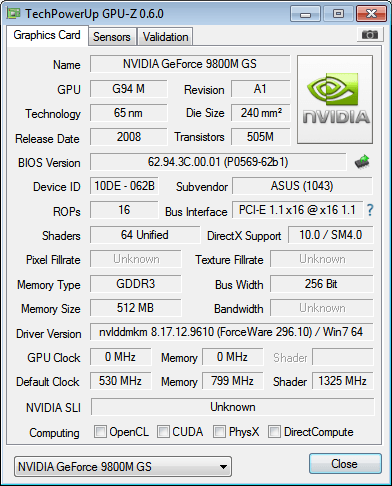Click the DirectX Support label
Image resolution: width=392 pixels, height=486 pixels.
click(244, 236)
